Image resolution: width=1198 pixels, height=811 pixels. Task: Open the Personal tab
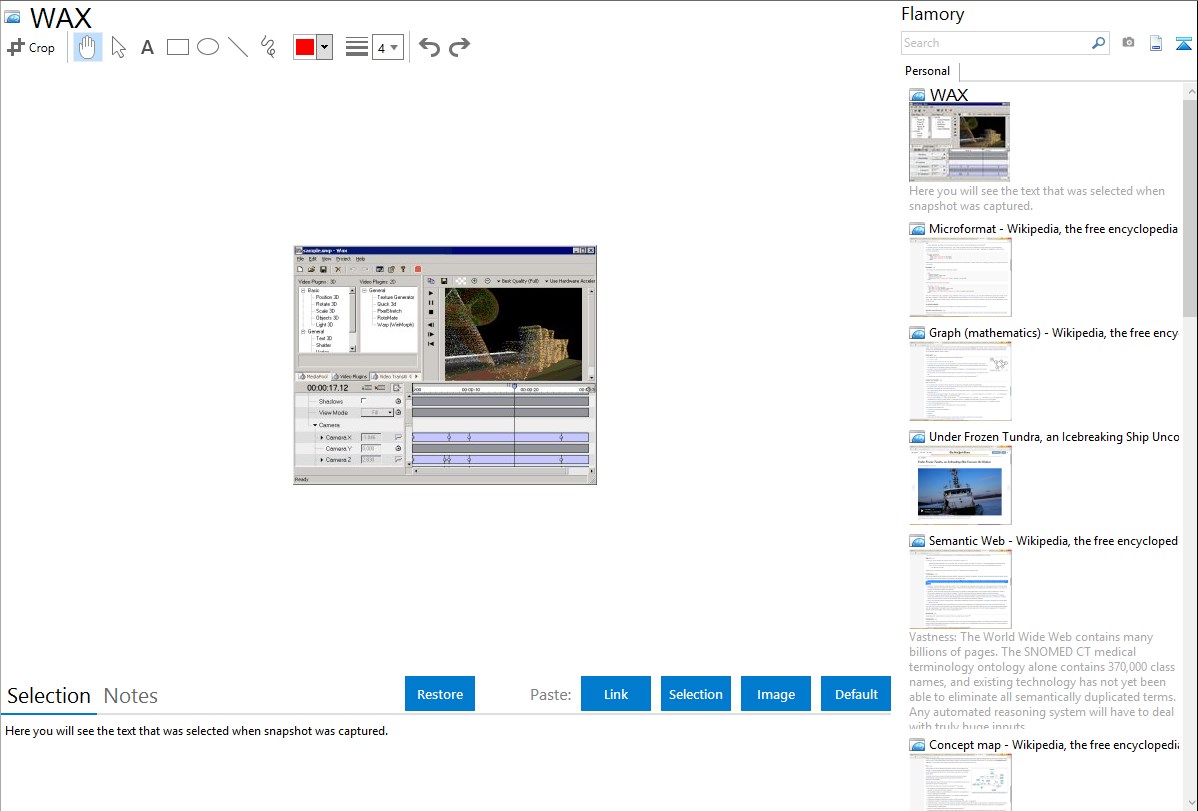tap(927, 71)
